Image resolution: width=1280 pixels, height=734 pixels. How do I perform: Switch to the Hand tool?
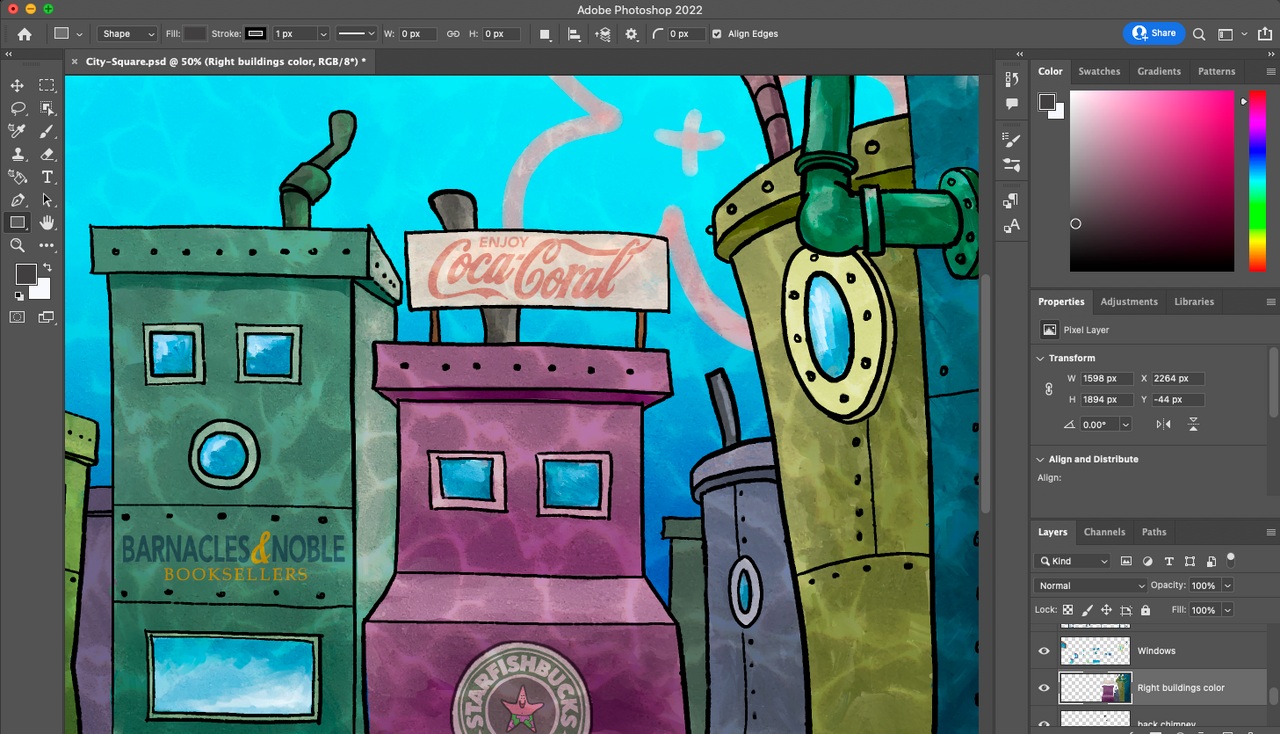click(x=47, y=222)
